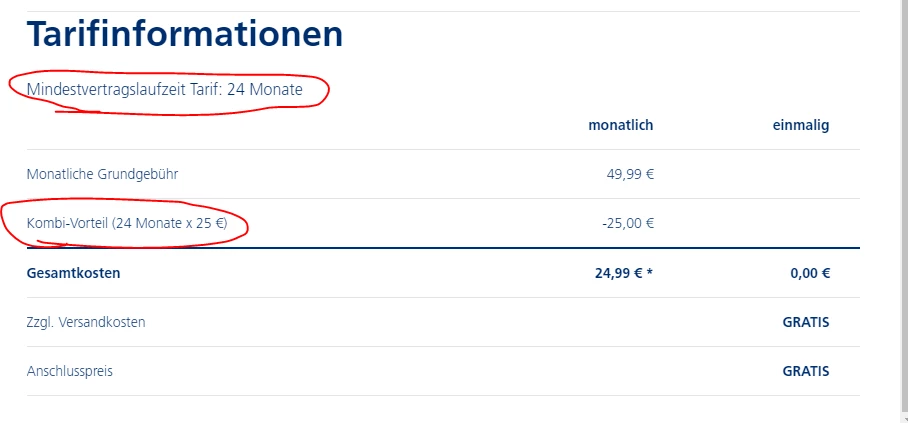Click the 24,99 € * total monthly price
Screen dimensions: 908x423
click(x=620, y=273)
